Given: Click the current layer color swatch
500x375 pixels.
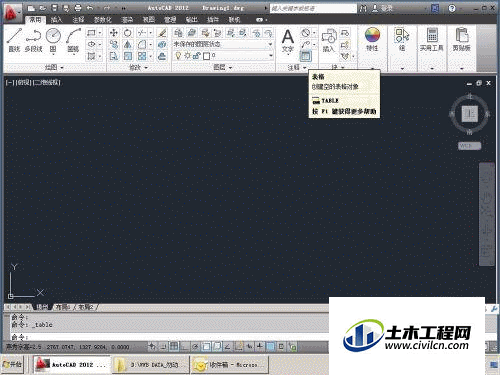Looking at the screenshot, I should click(206, 56).
